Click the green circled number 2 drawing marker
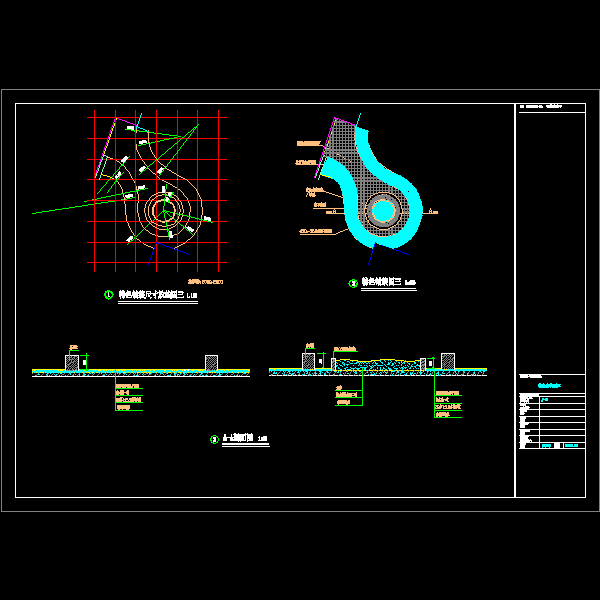 click(353, 283)
